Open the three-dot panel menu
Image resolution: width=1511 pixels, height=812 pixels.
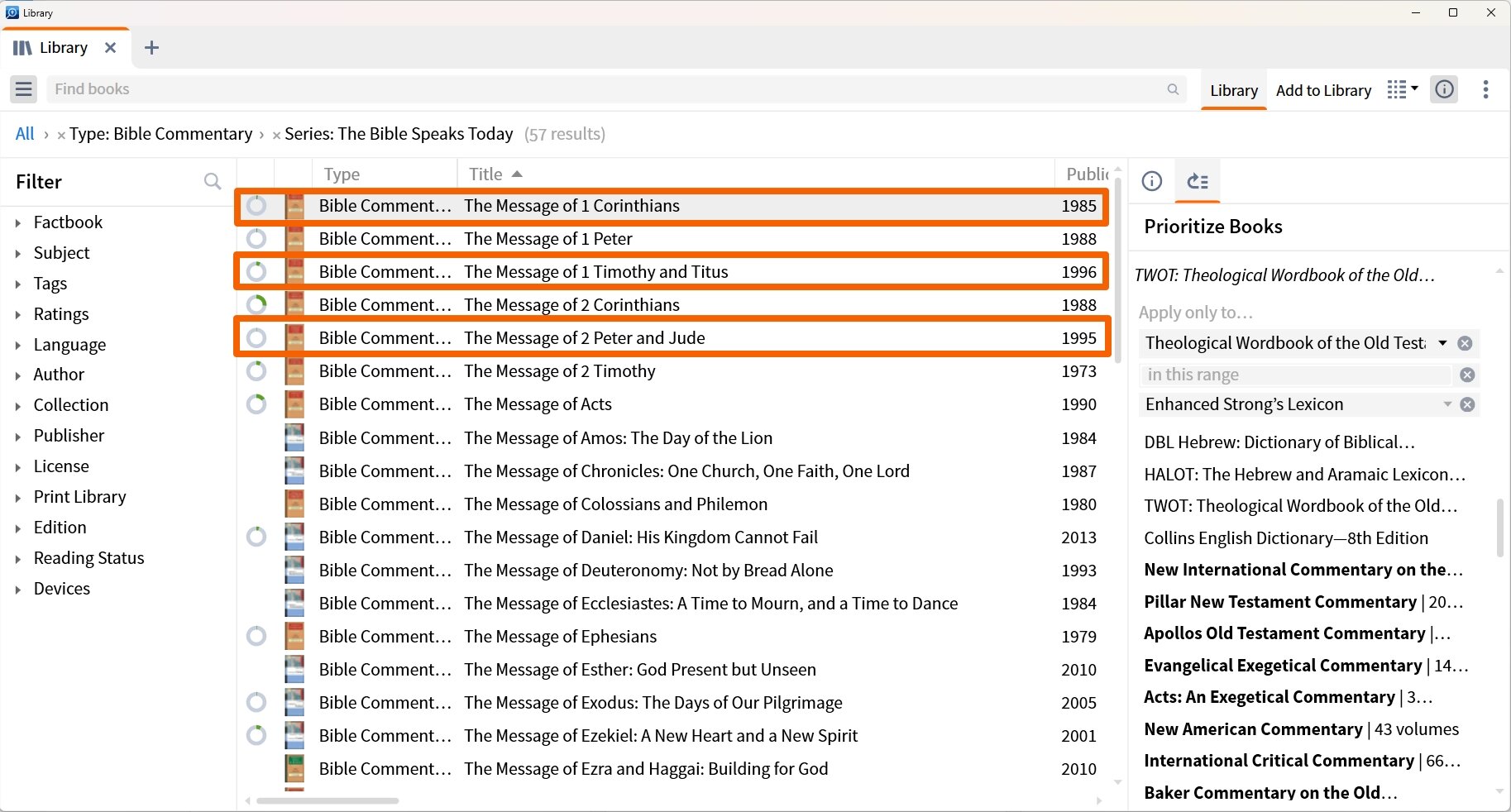click(1485, 89)
